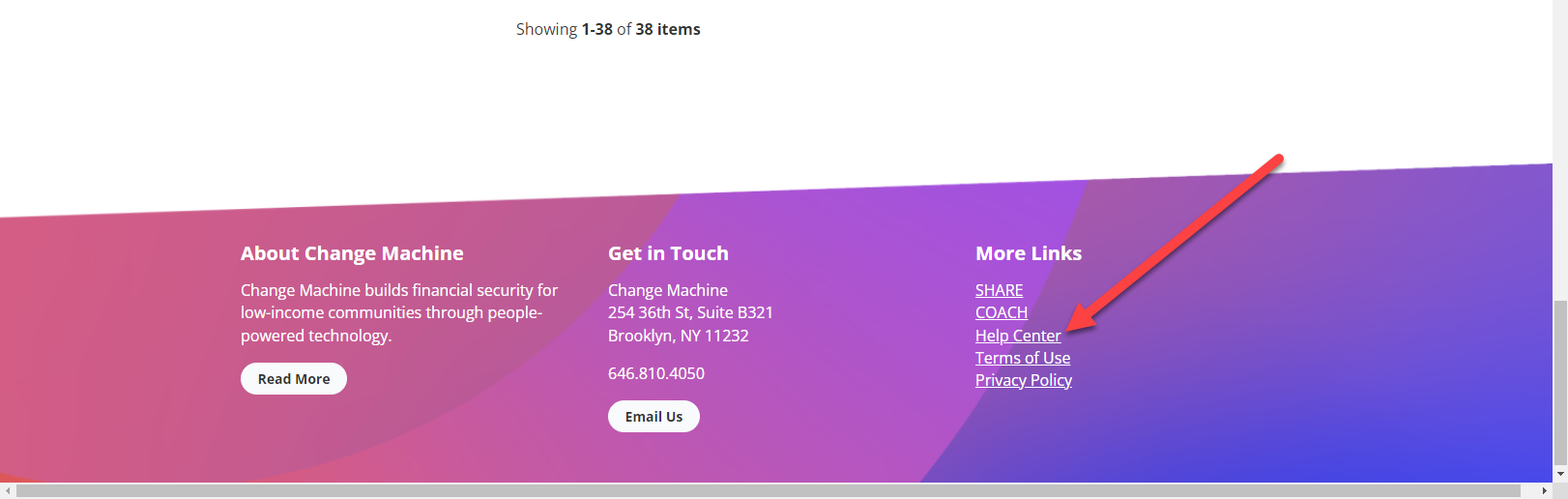
Task: Click the 254 36th St address line
Action: click(x=690, y=312)
